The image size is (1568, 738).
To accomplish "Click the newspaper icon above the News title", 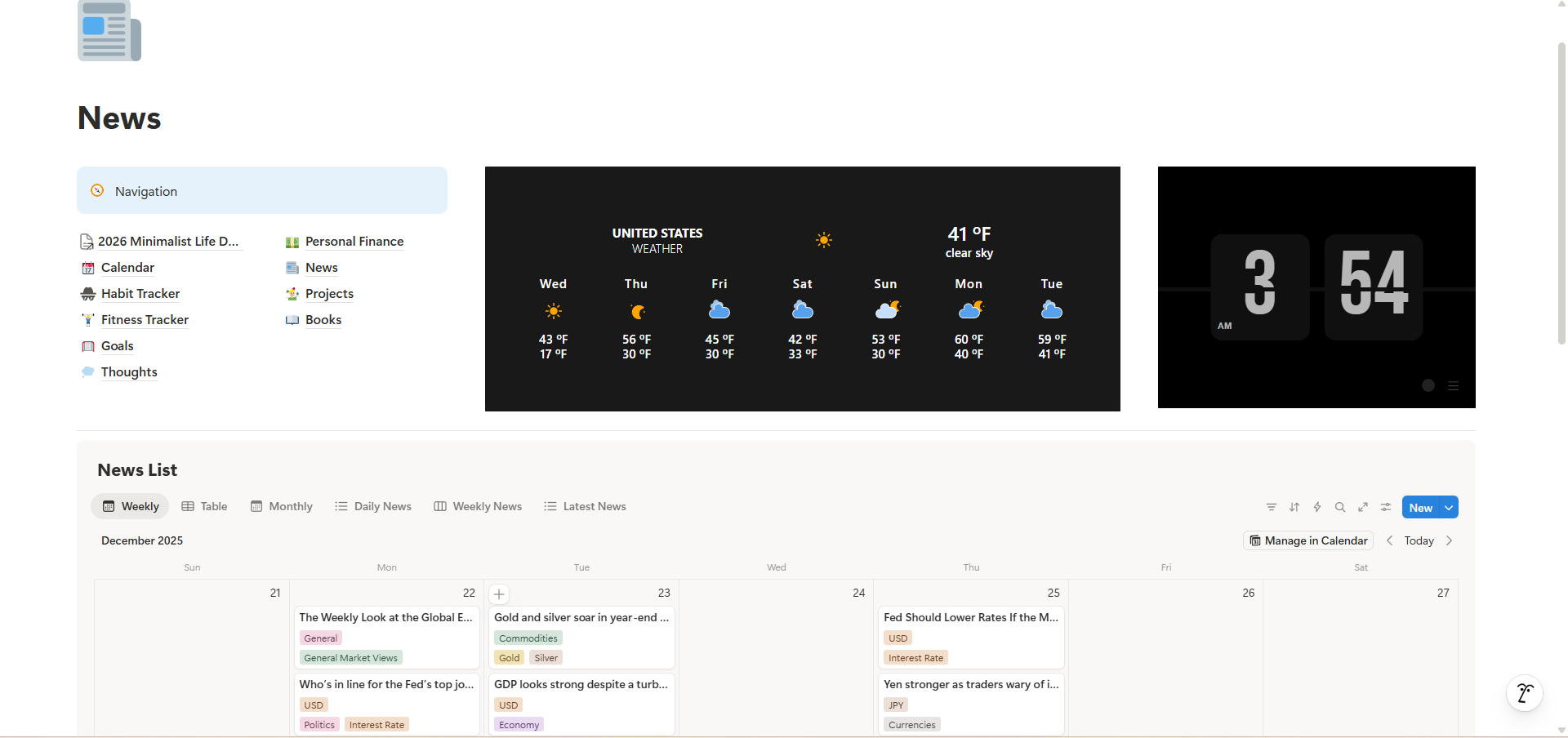I will coord(109,31).
